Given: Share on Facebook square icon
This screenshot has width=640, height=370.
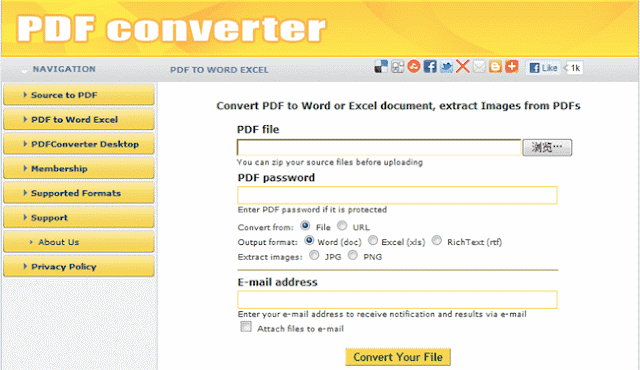Looking at the screenshot, I should click(430, 66).
